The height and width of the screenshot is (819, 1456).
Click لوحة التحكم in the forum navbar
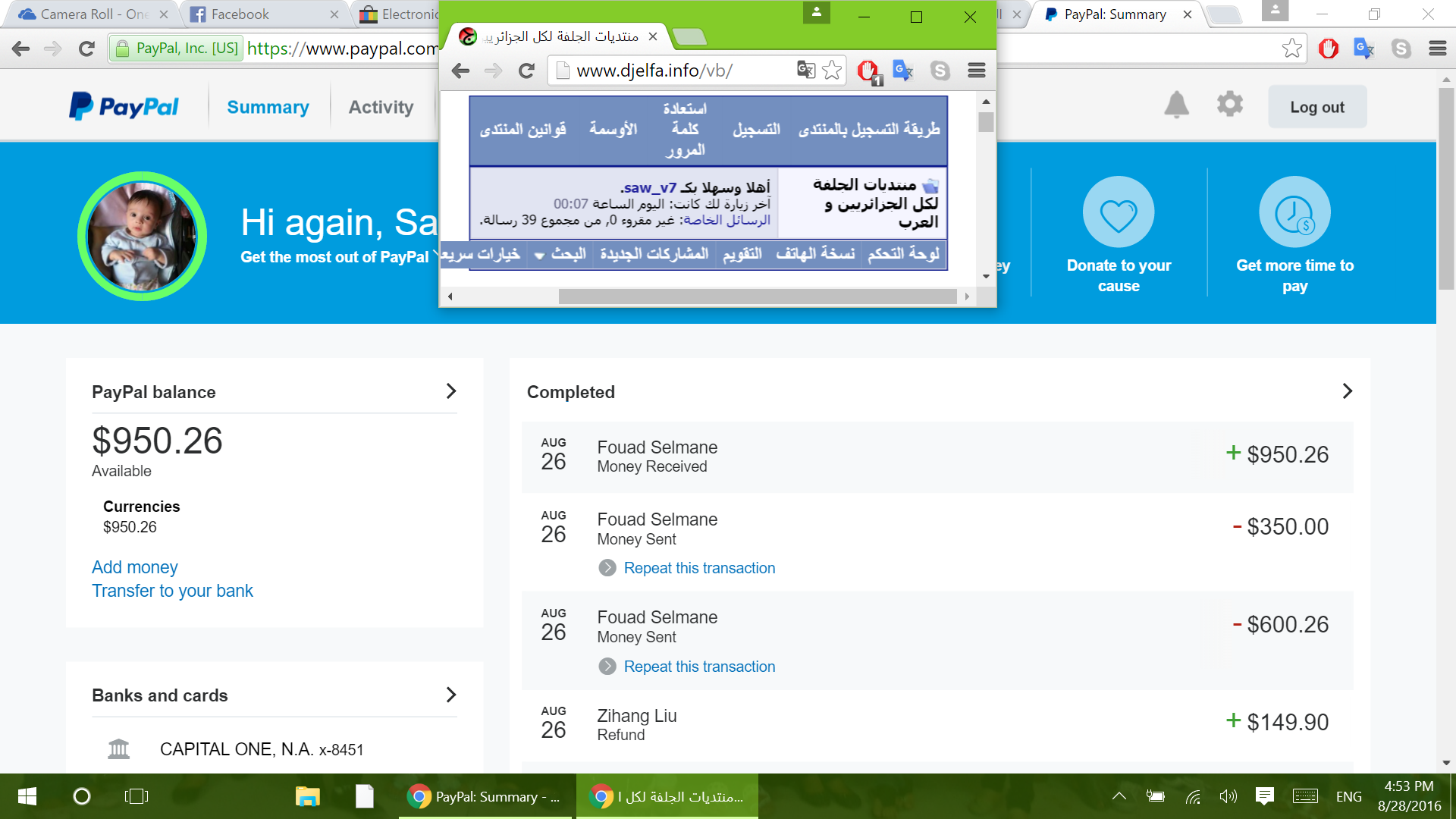click(x=903, y=254)
